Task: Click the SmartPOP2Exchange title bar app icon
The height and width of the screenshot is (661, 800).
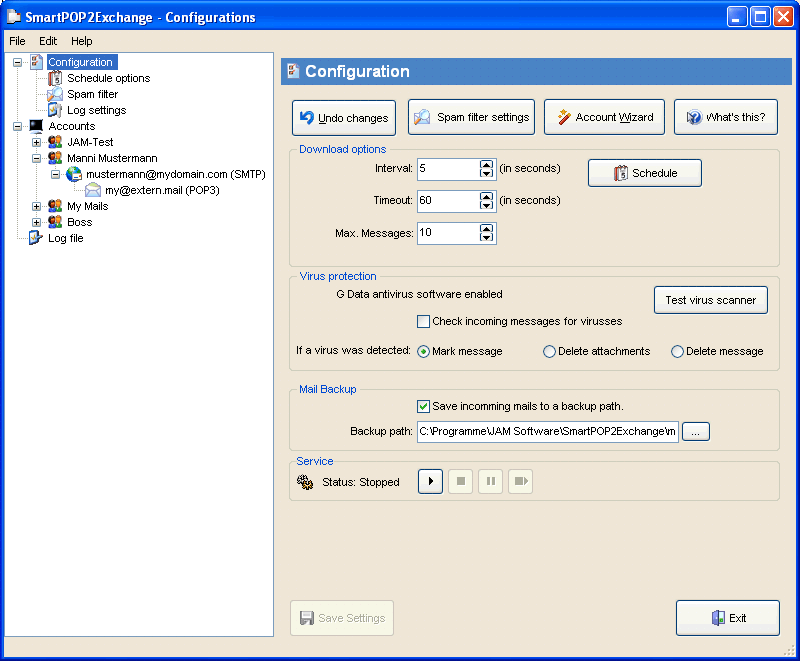Action: tap(14, 17)
